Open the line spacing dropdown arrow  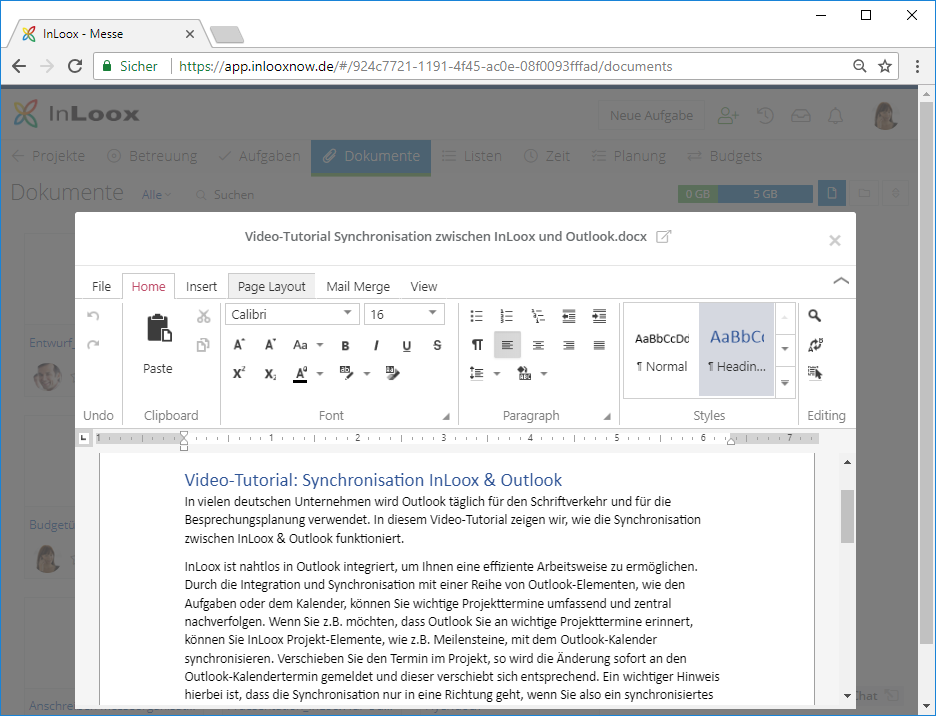point(497,374)
